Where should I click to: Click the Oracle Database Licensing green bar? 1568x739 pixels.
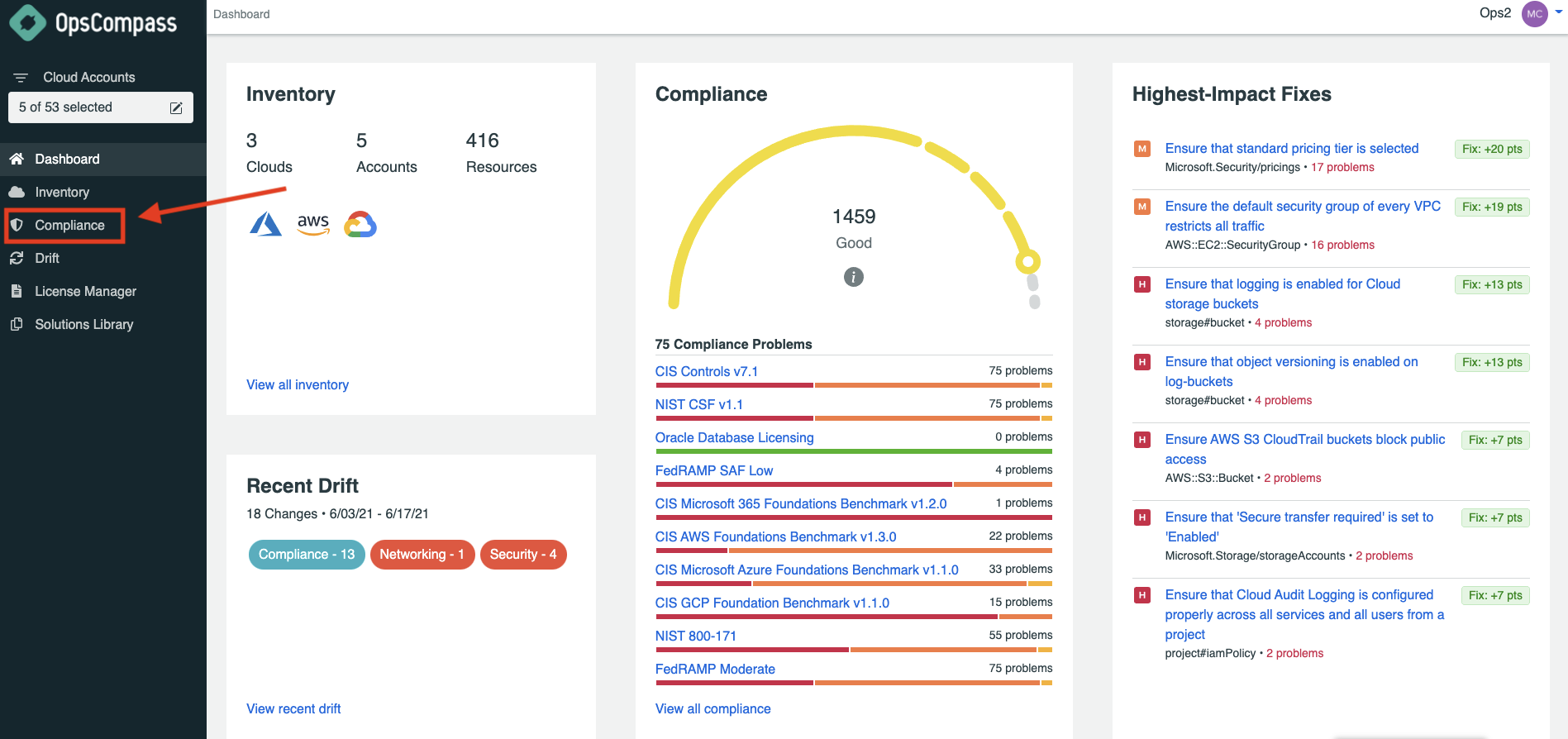point(854,451)
